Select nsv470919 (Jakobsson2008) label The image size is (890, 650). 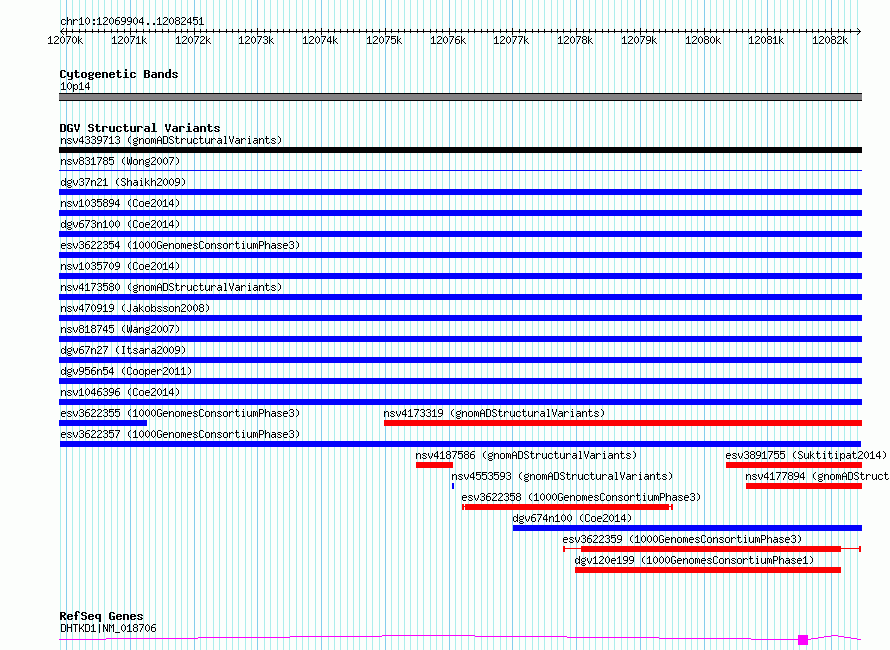coord(135,308)
